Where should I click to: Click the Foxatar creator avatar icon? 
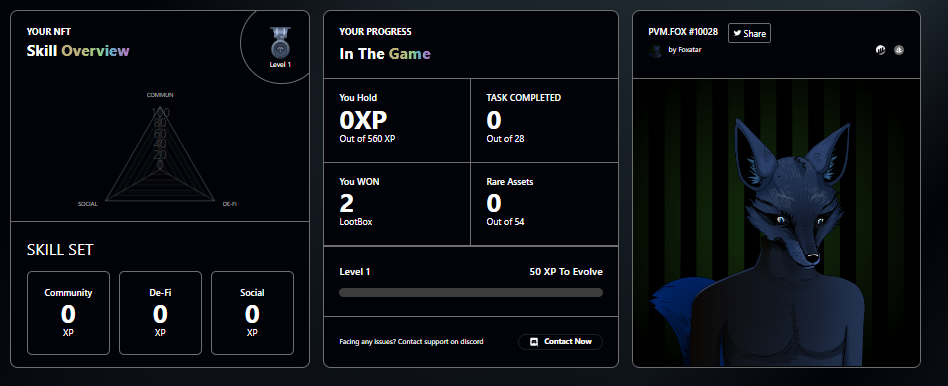(x=655, y=51)
